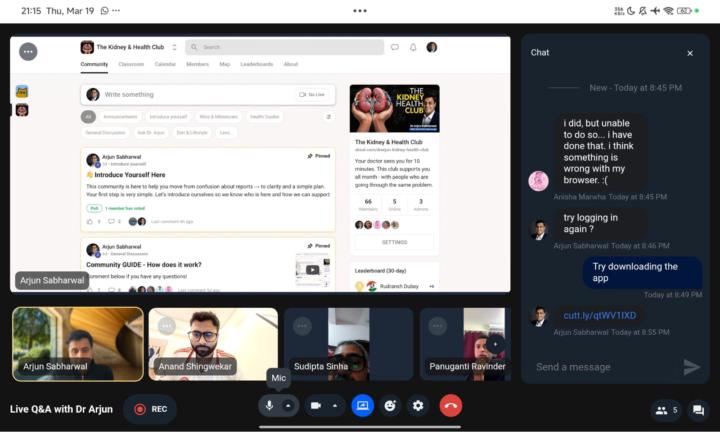End the call with red hang-up button
This screenshot has width=720, height=432.
450,406
